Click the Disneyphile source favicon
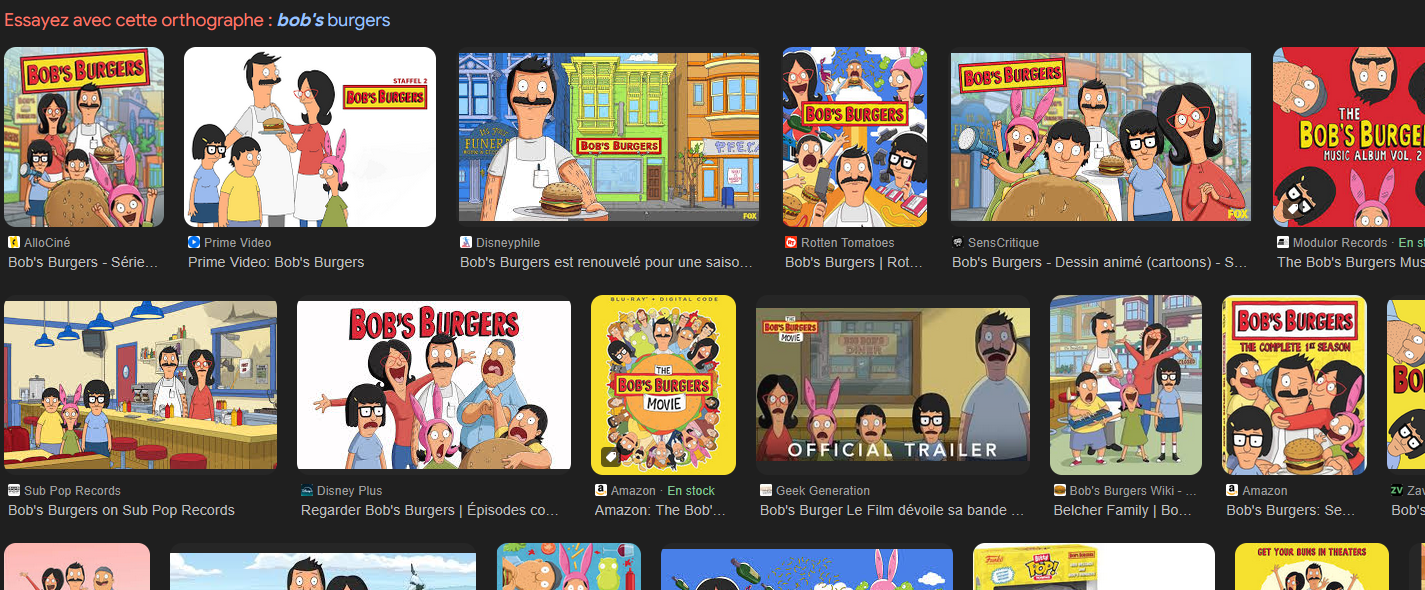This screenshot has width=1425, height=590. 466,243
